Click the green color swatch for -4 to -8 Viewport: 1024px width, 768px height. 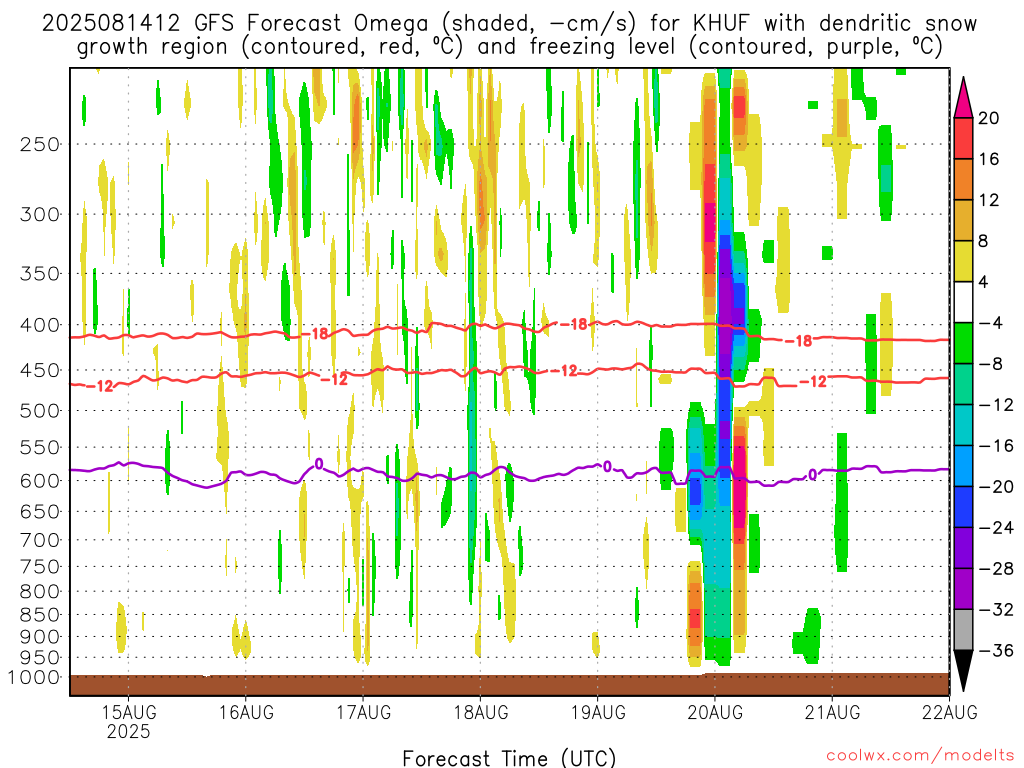tap(963, 343)
